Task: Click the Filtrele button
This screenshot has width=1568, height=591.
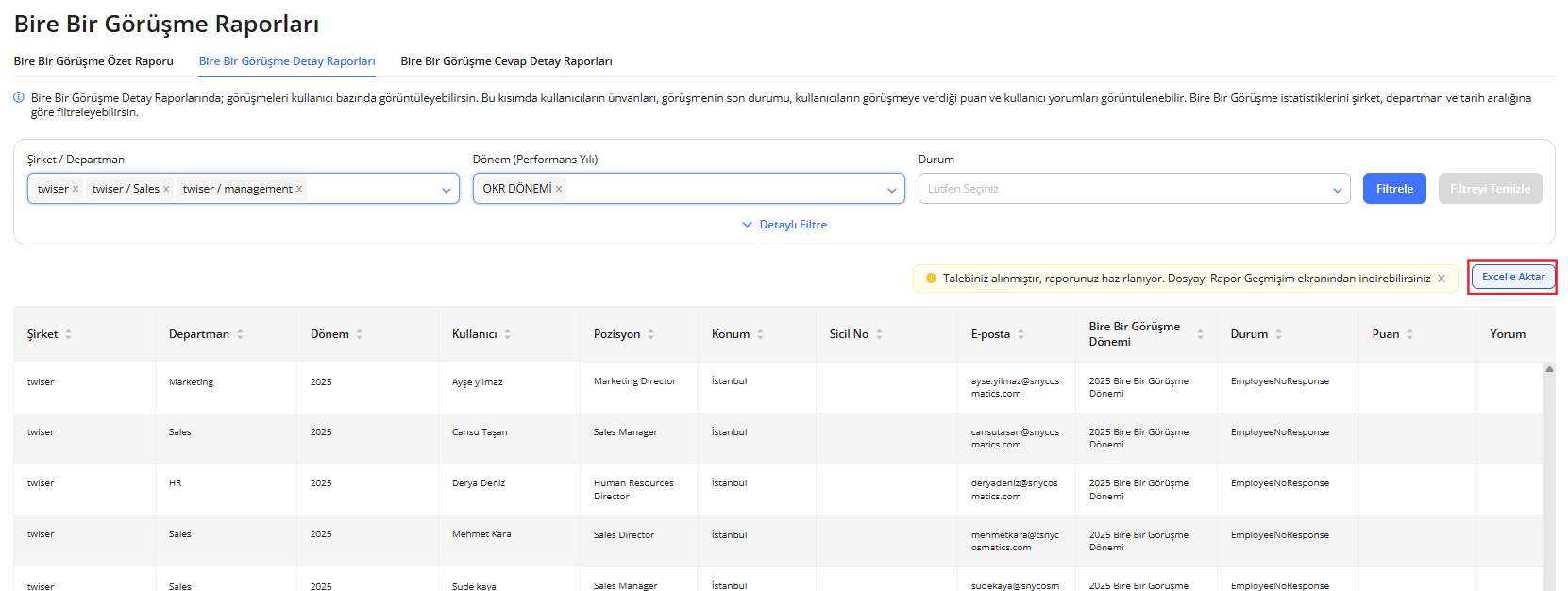Action: pyautogui.click(x=1393, y=189)
